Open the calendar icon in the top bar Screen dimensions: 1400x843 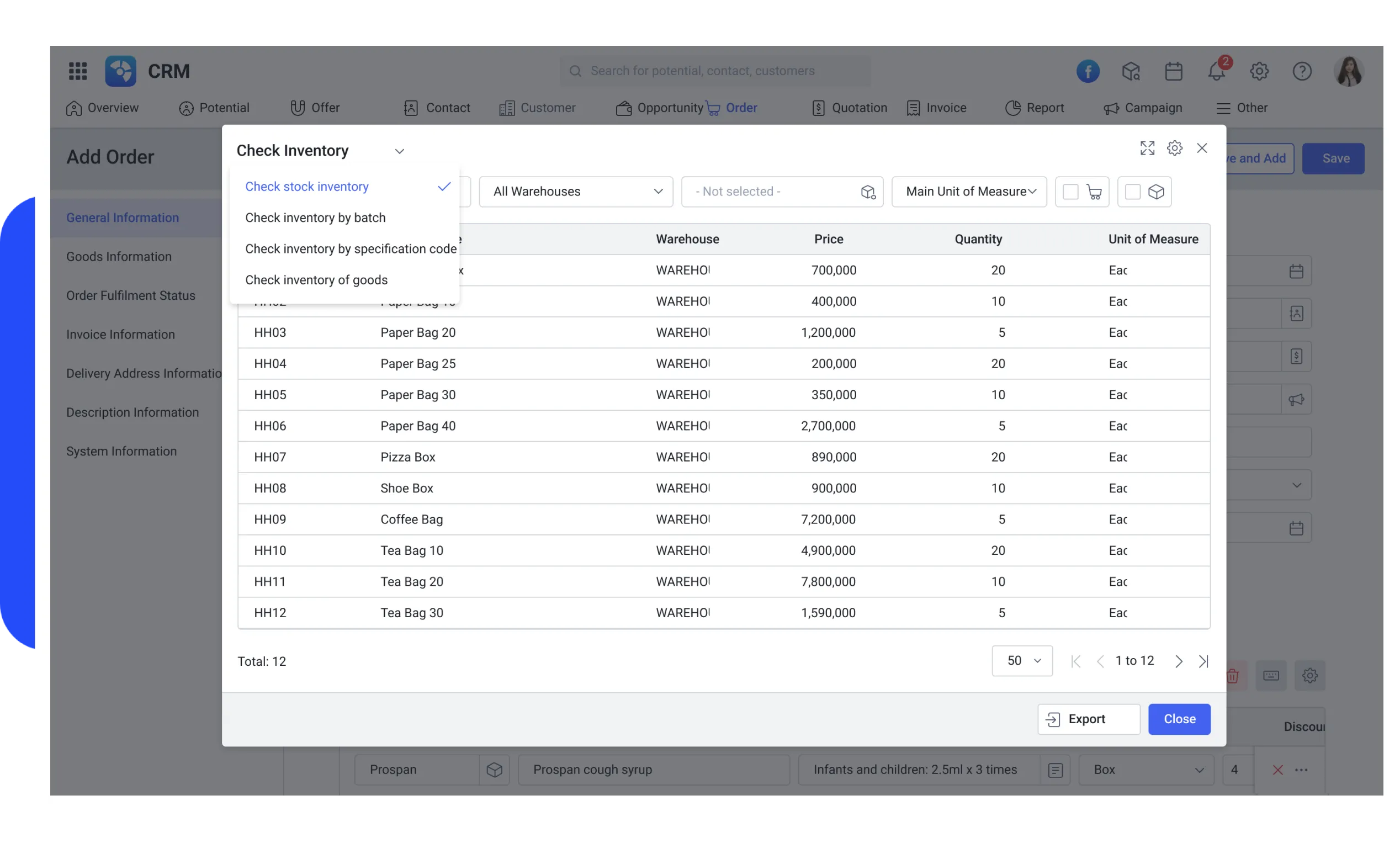(x=1174, y=71)
